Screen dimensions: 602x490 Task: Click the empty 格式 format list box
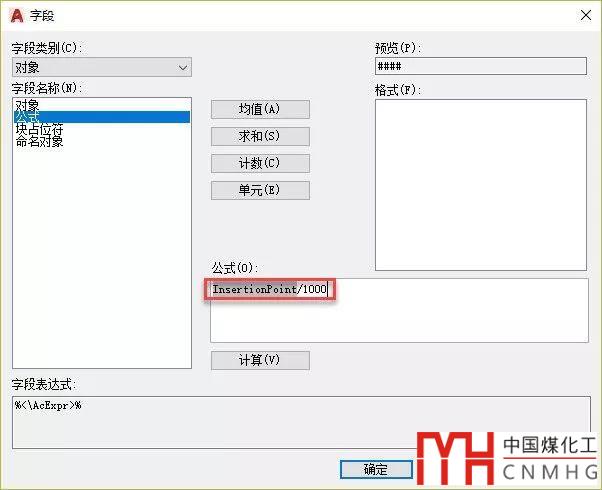tap(480, 185)
